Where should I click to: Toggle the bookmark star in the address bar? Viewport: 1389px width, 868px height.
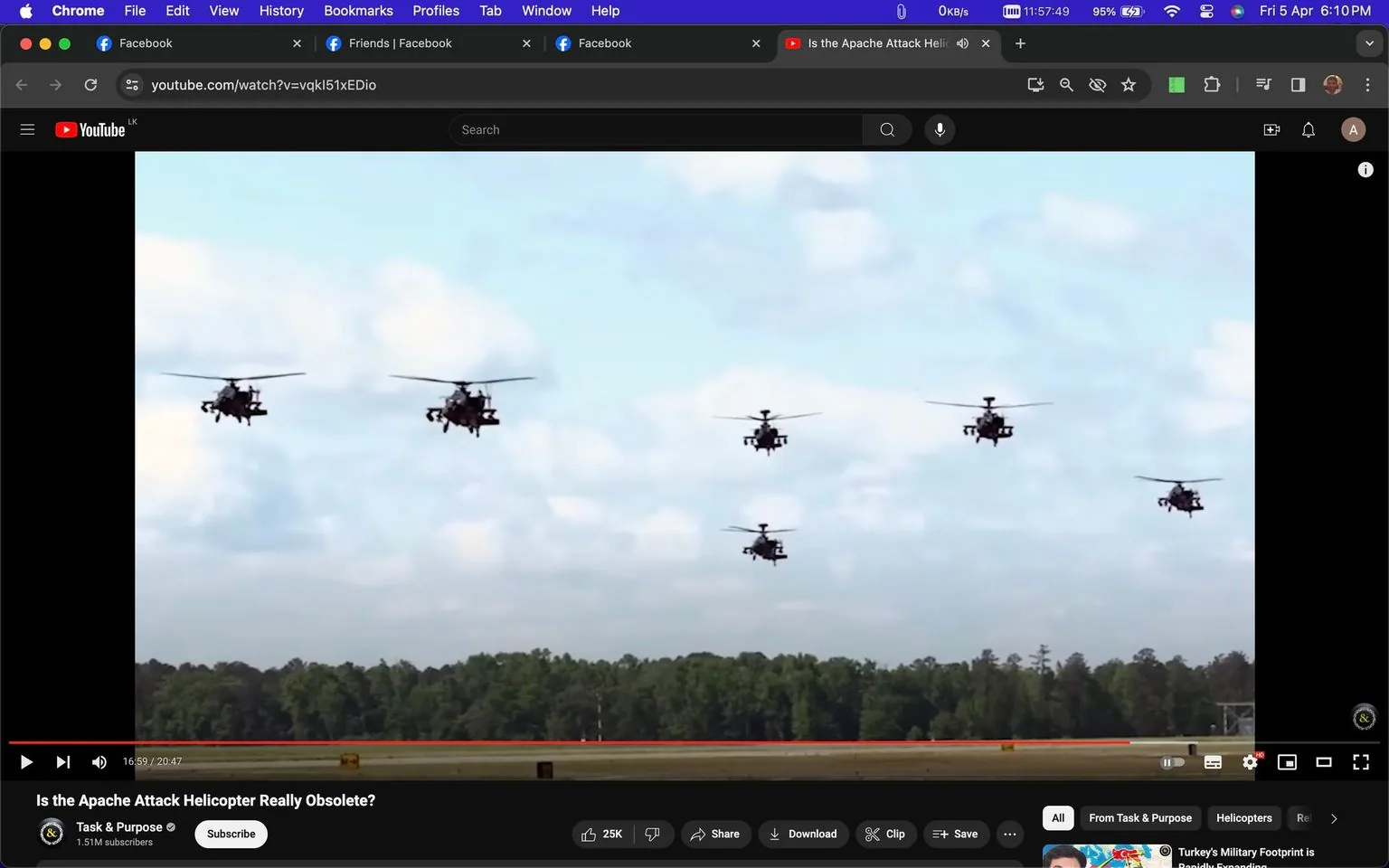(x=1128, y=84)
